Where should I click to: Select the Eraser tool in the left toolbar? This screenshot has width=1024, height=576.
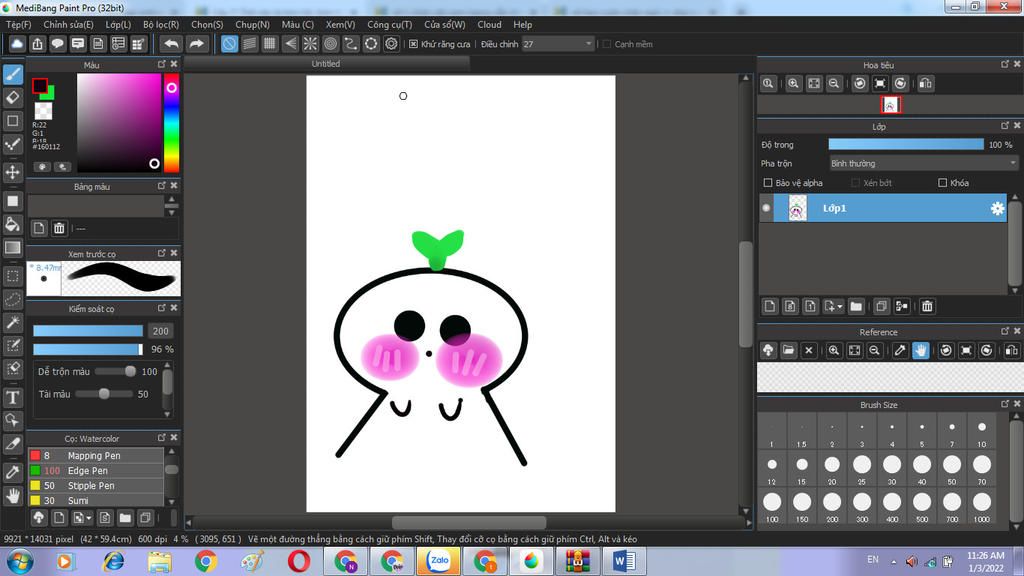[13, 97]
